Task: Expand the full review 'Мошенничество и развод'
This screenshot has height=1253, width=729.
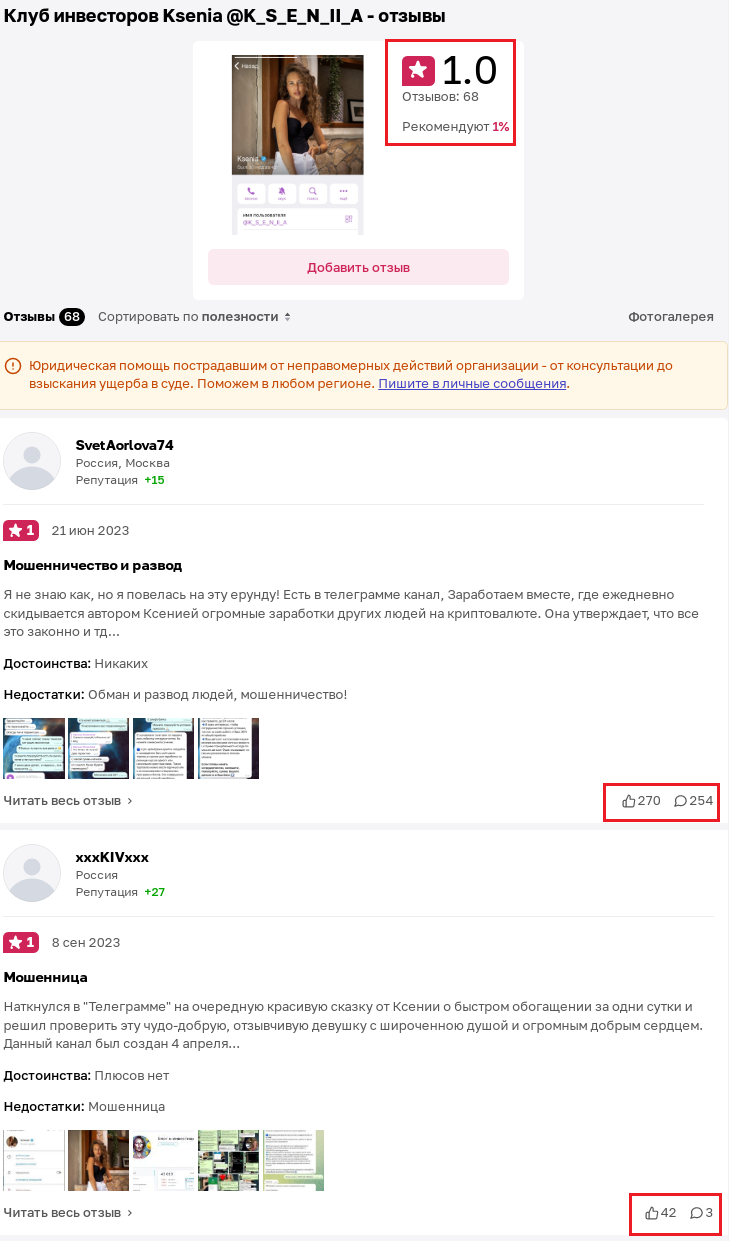Action: pos(68,801)
